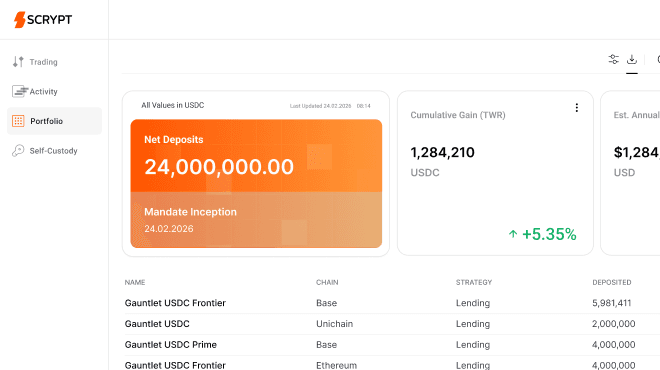Click the Self-Custody key icon
Viewport: 660px width, 370px height.
[18, 151]
